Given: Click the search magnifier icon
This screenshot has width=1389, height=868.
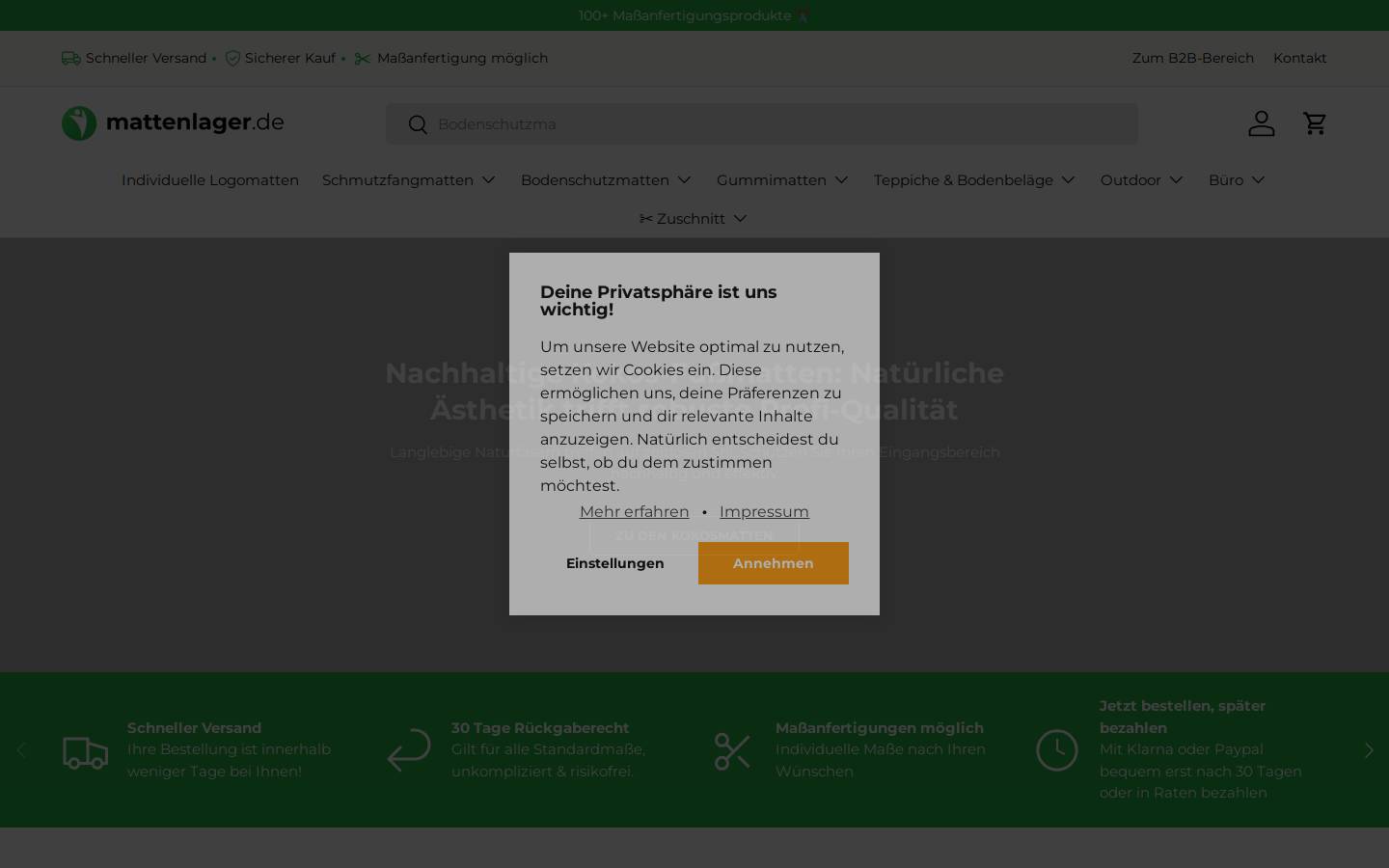Looking at the screenshot, I should click(x=418, y=124).
